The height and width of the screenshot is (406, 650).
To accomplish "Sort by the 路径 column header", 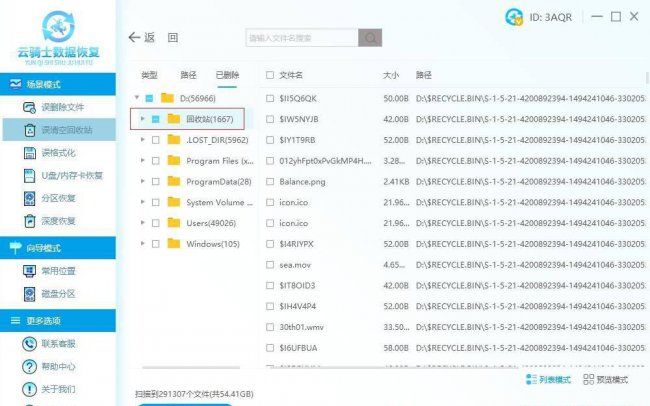I will tap(424, 75).
